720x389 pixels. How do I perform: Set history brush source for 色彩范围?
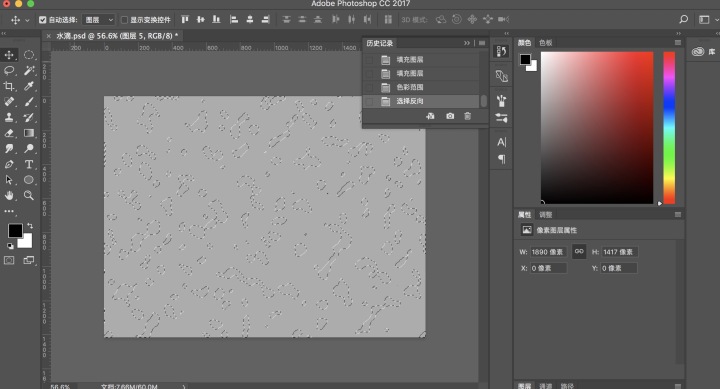click(369, 87)
